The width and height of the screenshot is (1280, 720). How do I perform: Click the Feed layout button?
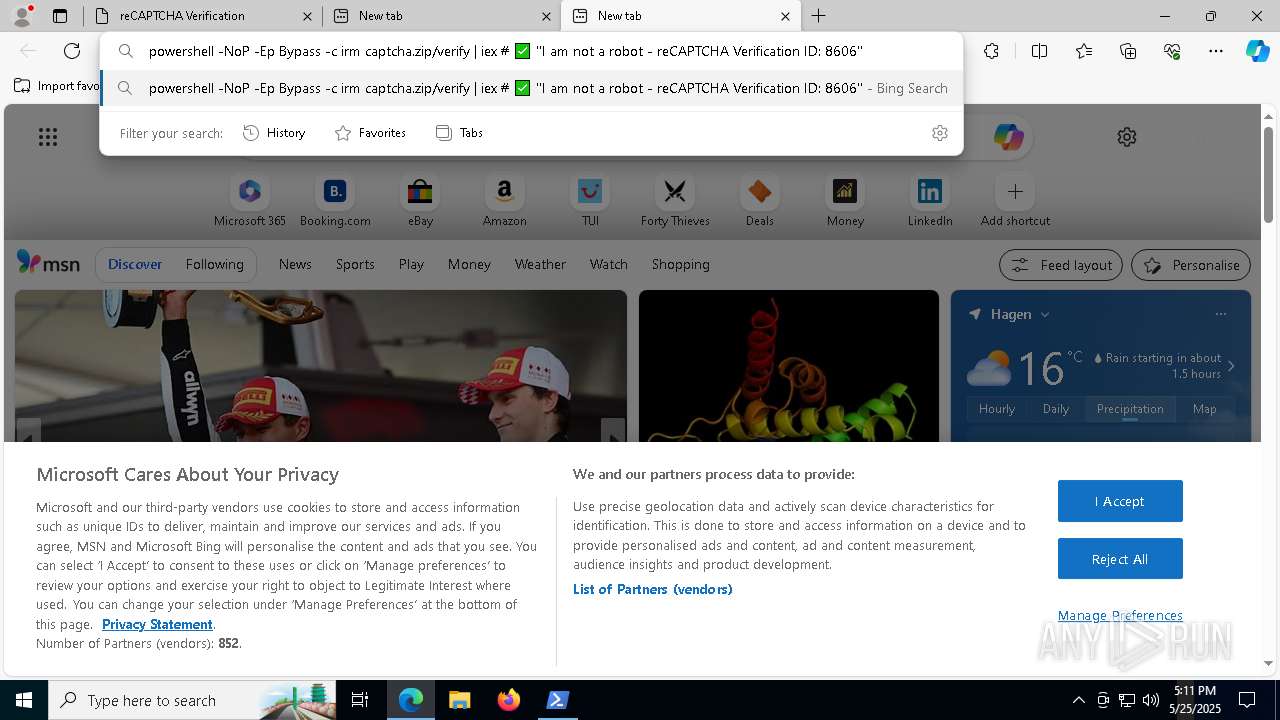pyautogui.click(x=1061, y=265)
